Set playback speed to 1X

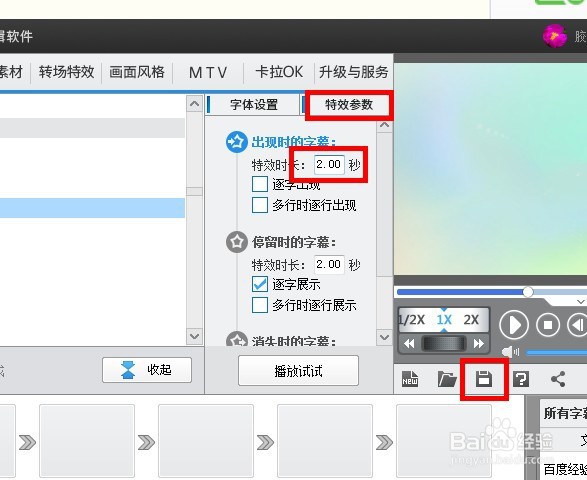pos(444,320)
